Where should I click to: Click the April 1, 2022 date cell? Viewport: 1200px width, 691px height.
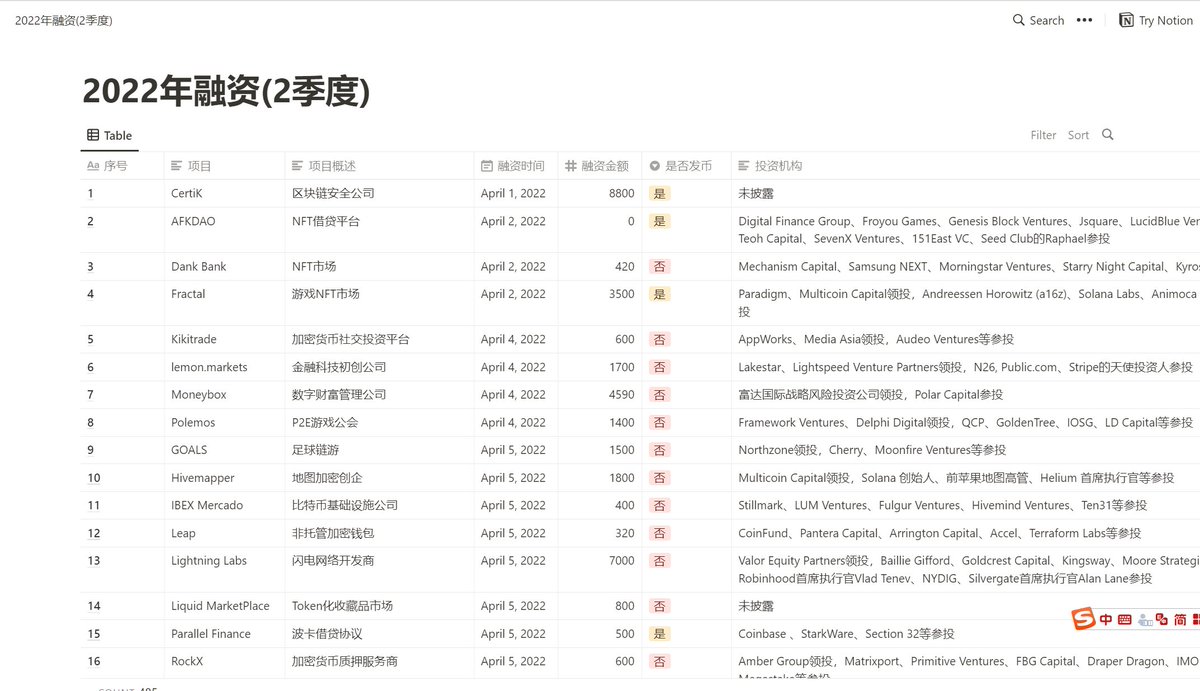coord(516,193)
